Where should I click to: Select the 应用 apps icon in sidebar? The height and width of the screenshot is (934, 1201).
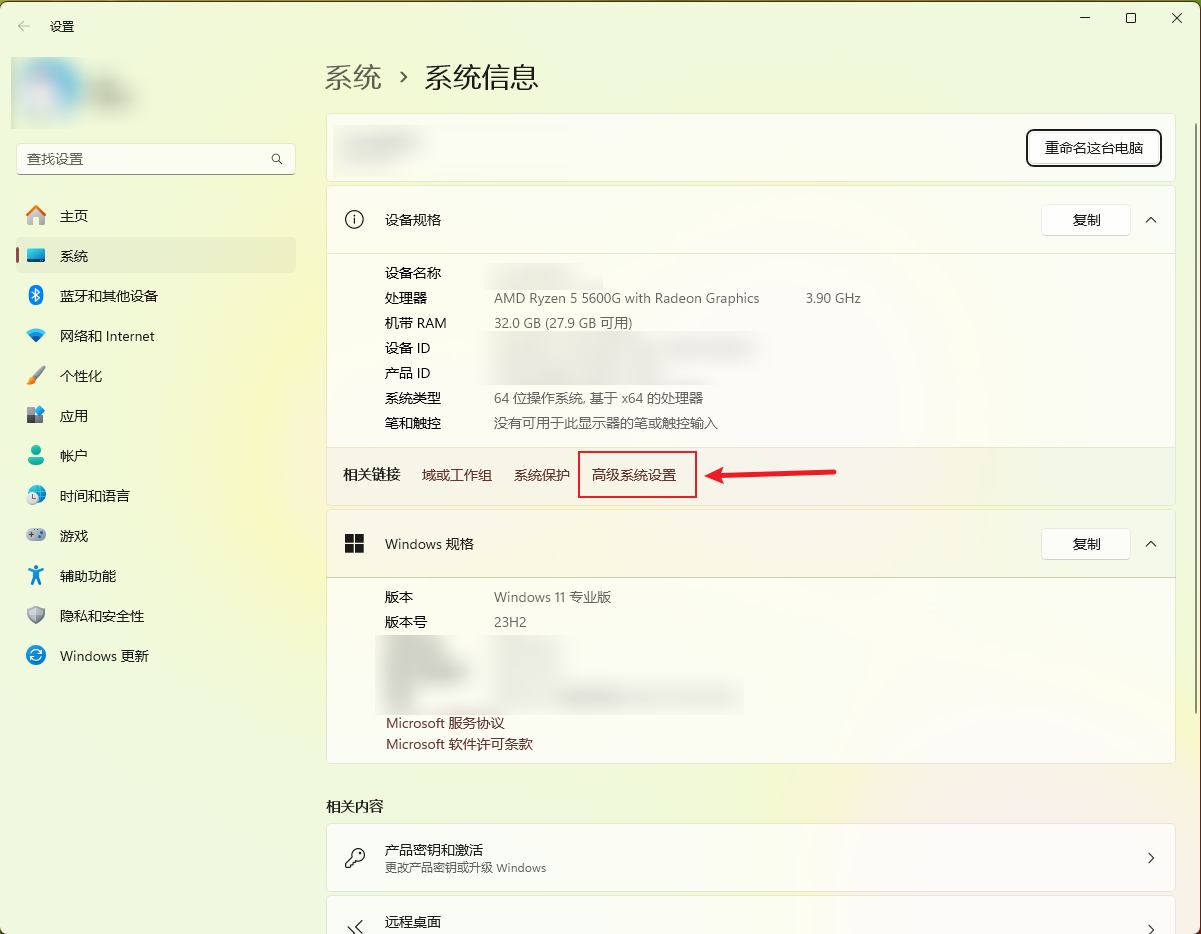click(36, 416)
